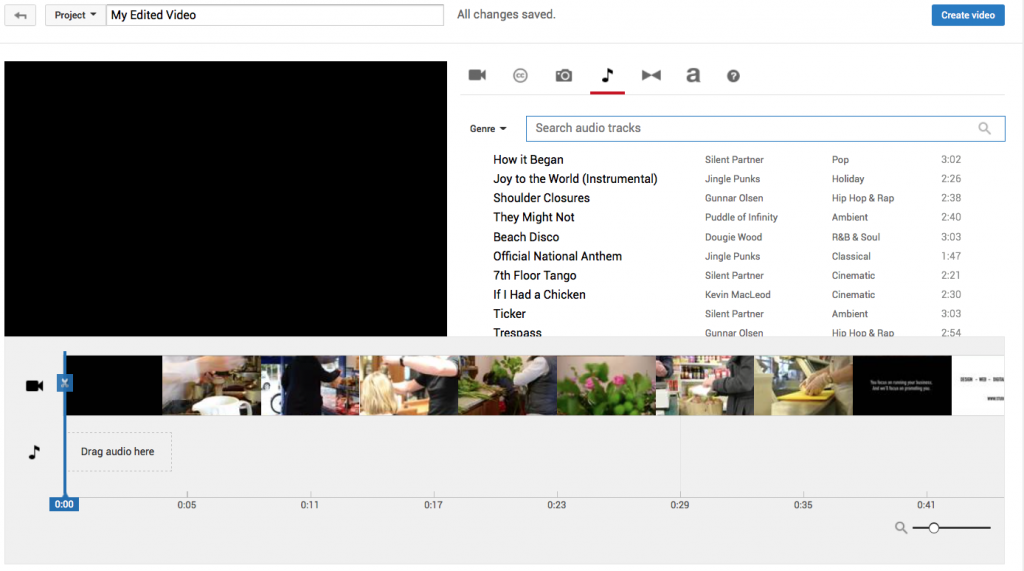Select the 'Shoulder Closures' track
The image size is (1024, 571).
(x=541, y=198)
